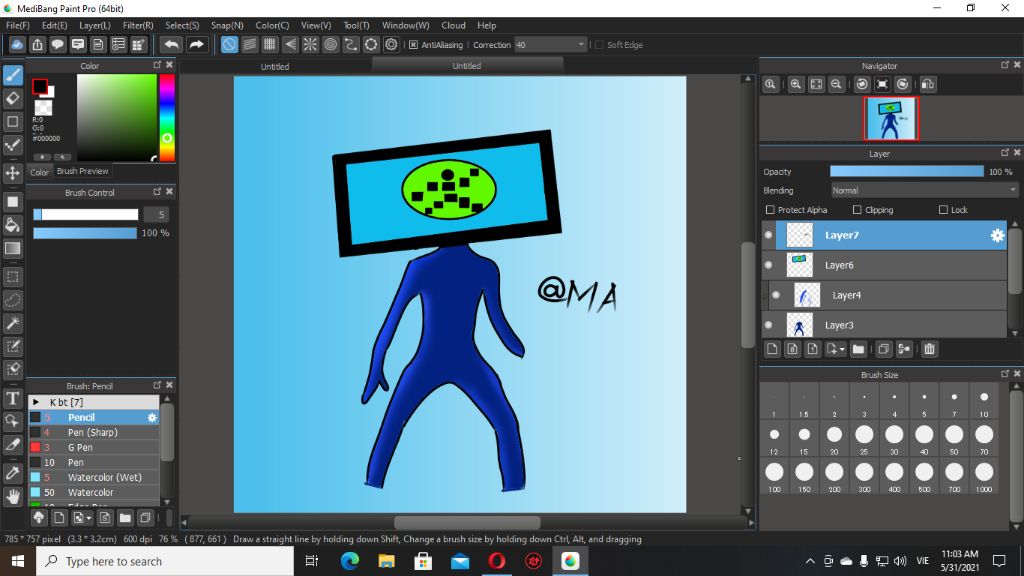
Task: Enable the layer Lock checkbox
Action: pyautogui.click(x=943, y=210)
